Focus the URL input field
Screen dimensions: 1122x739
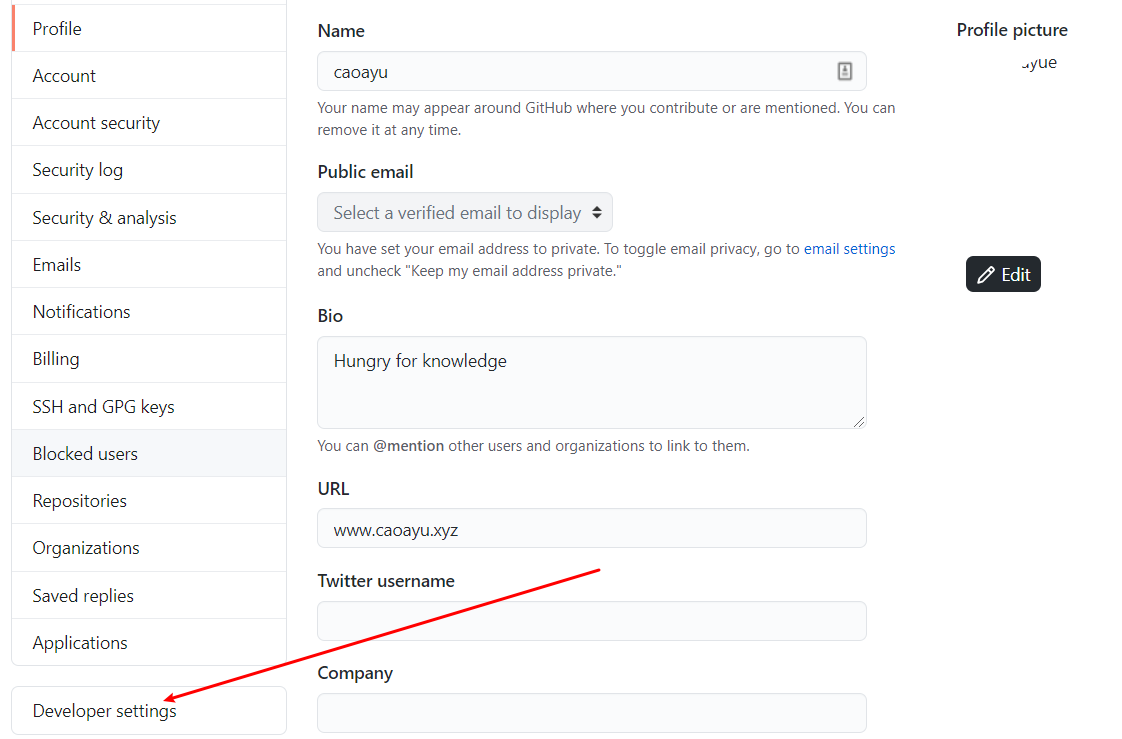(591, 529)
